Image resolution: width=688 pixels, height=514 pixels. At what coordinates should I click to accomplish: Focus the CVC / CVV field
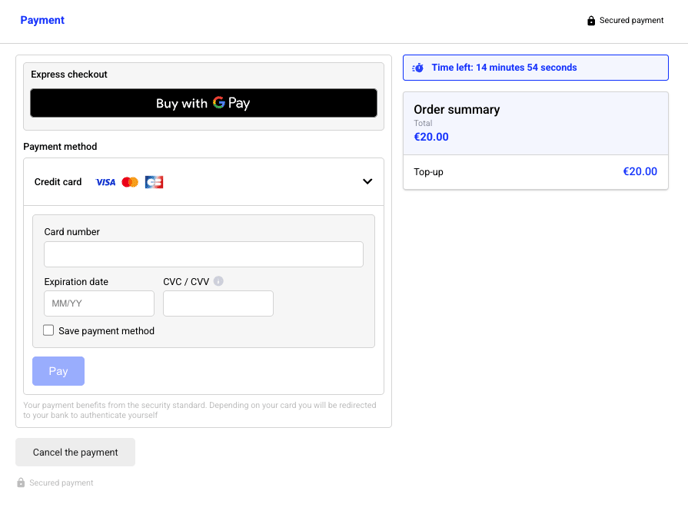[218, 303]
